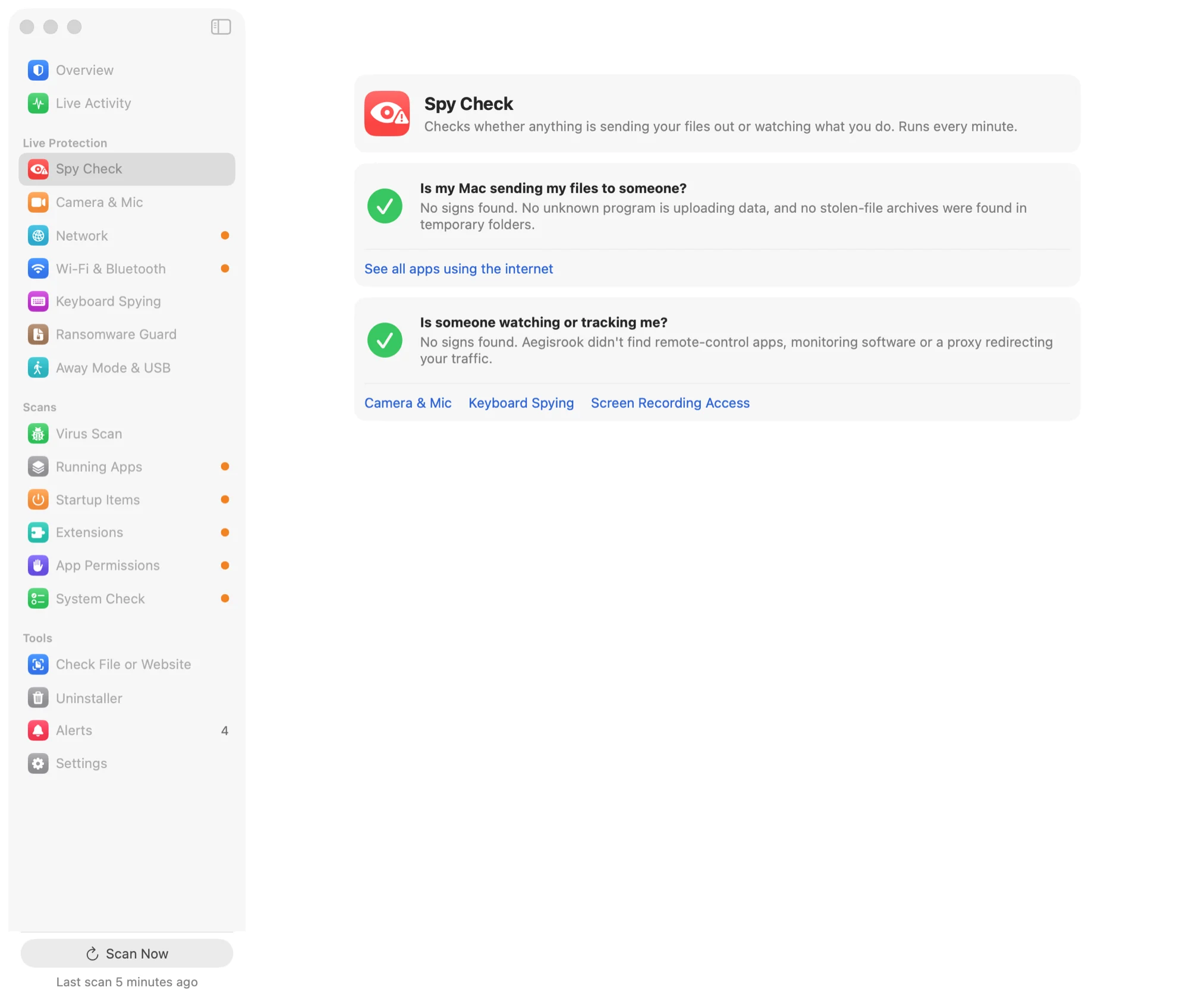Viewport: 1189px width, 1008px height.
Task: Open the Overview shield icon
Action: pyautogui.click(x=38, y=70)
